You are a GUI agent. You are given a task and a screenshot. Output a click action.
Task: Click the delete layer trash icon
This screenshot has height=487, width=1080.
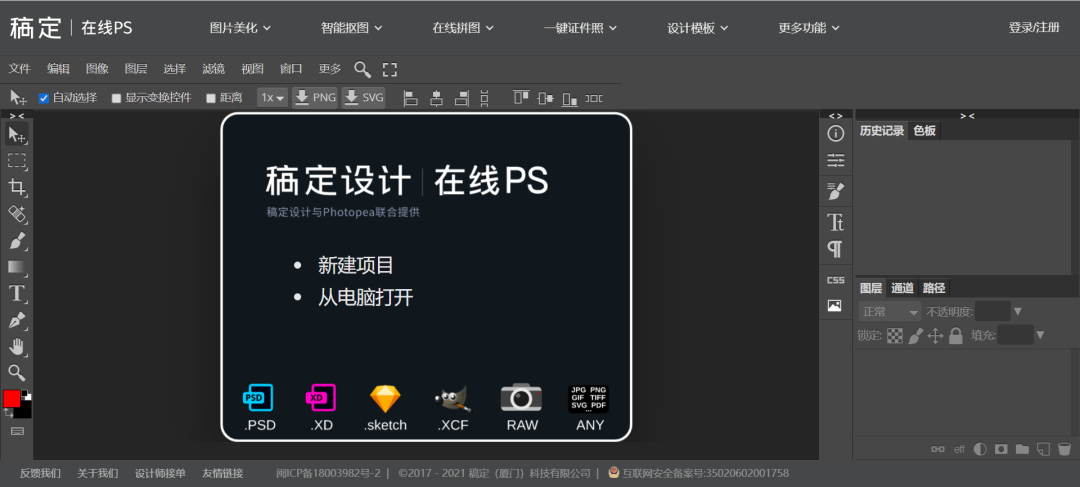tap(1064, 449)
